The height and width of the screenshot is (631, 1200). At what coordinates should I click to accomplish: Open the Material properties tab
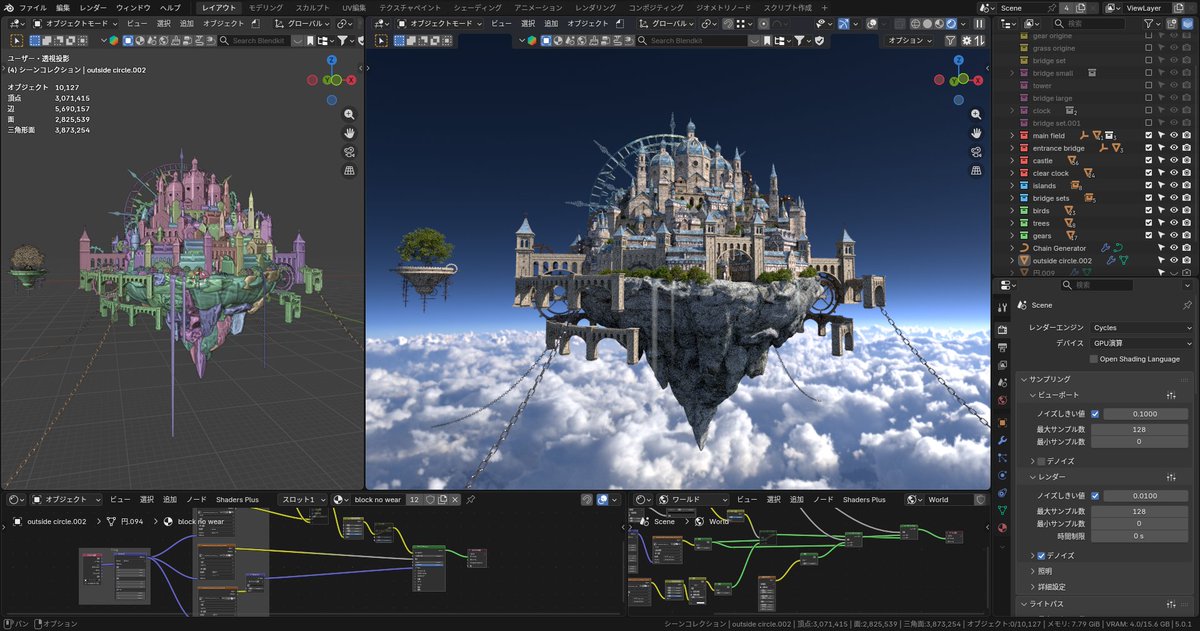coord(1002,528)
